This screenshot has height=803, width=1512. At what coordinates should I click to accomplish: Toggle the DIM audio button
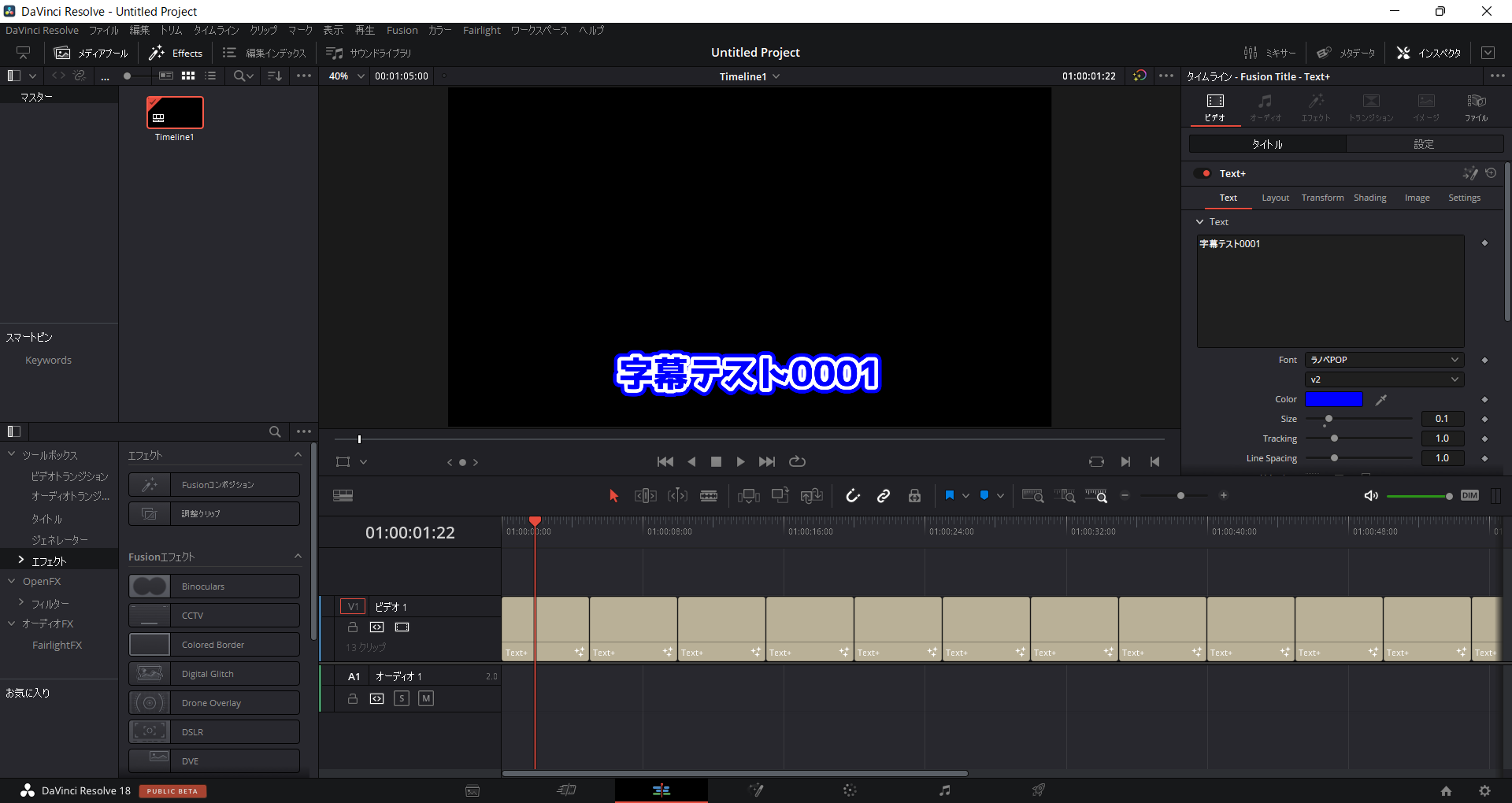click(x=1469, y=496)
